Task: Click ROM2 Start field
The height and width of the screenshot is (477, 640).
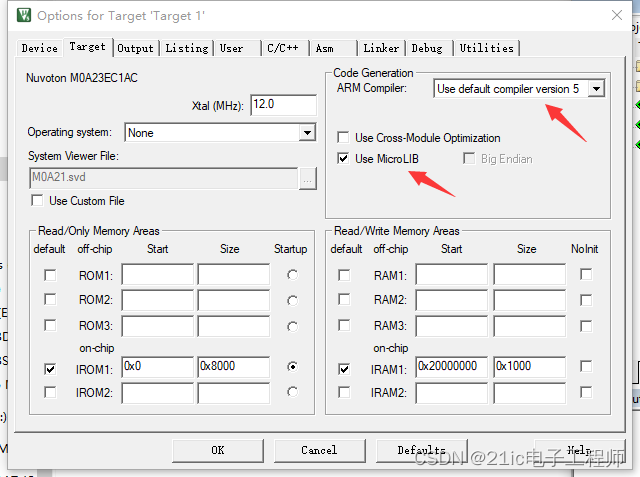Action: (158, 300)
